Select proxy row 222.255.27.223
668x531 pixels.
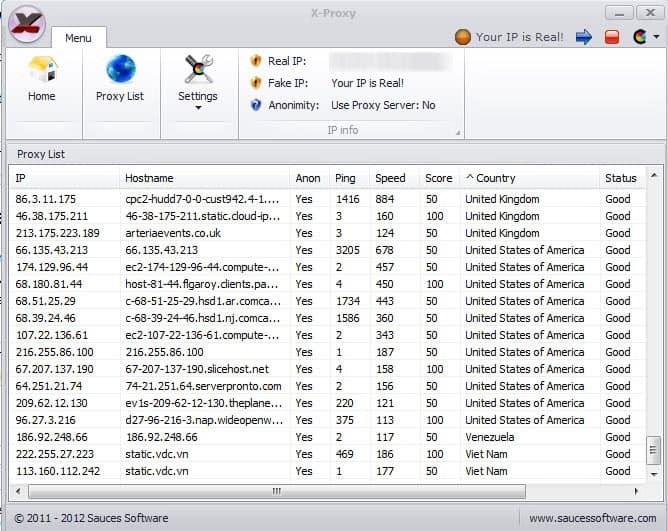pyautogui.click(x=328, y=454)
